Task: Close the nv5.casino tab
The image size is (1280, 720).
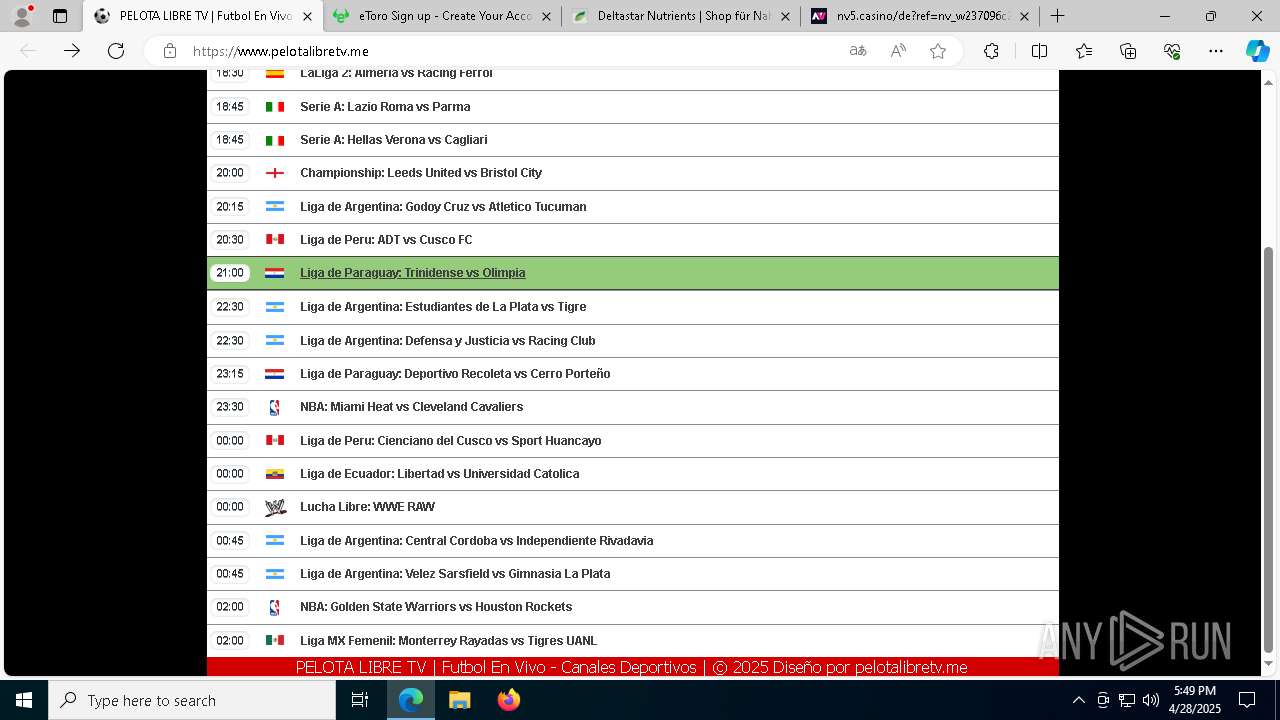Action: tap(1024, 16)
